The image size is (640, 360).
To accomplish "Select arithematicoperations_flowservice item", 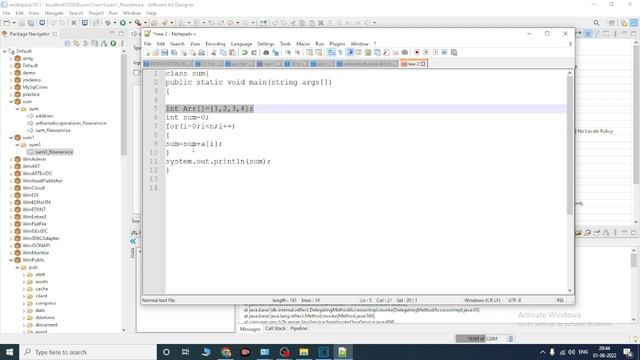I will pyautogui.click(x=71, y=123).
